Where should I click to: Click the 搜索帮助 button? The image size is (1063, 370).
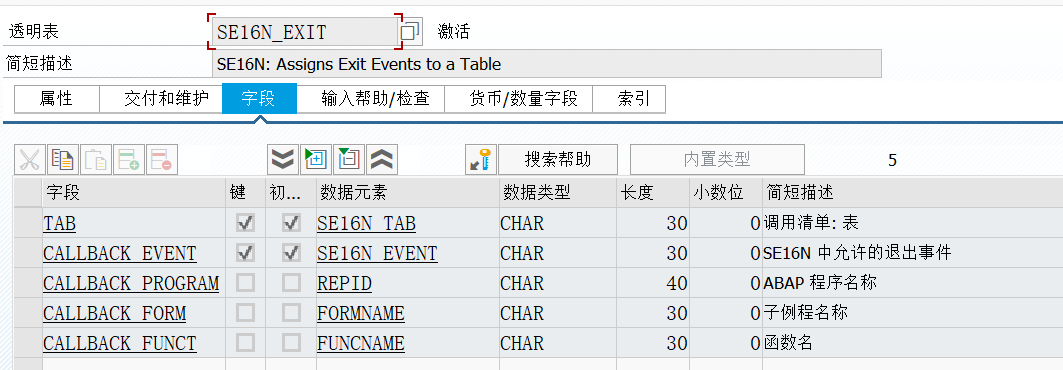[x=558, y=160]
